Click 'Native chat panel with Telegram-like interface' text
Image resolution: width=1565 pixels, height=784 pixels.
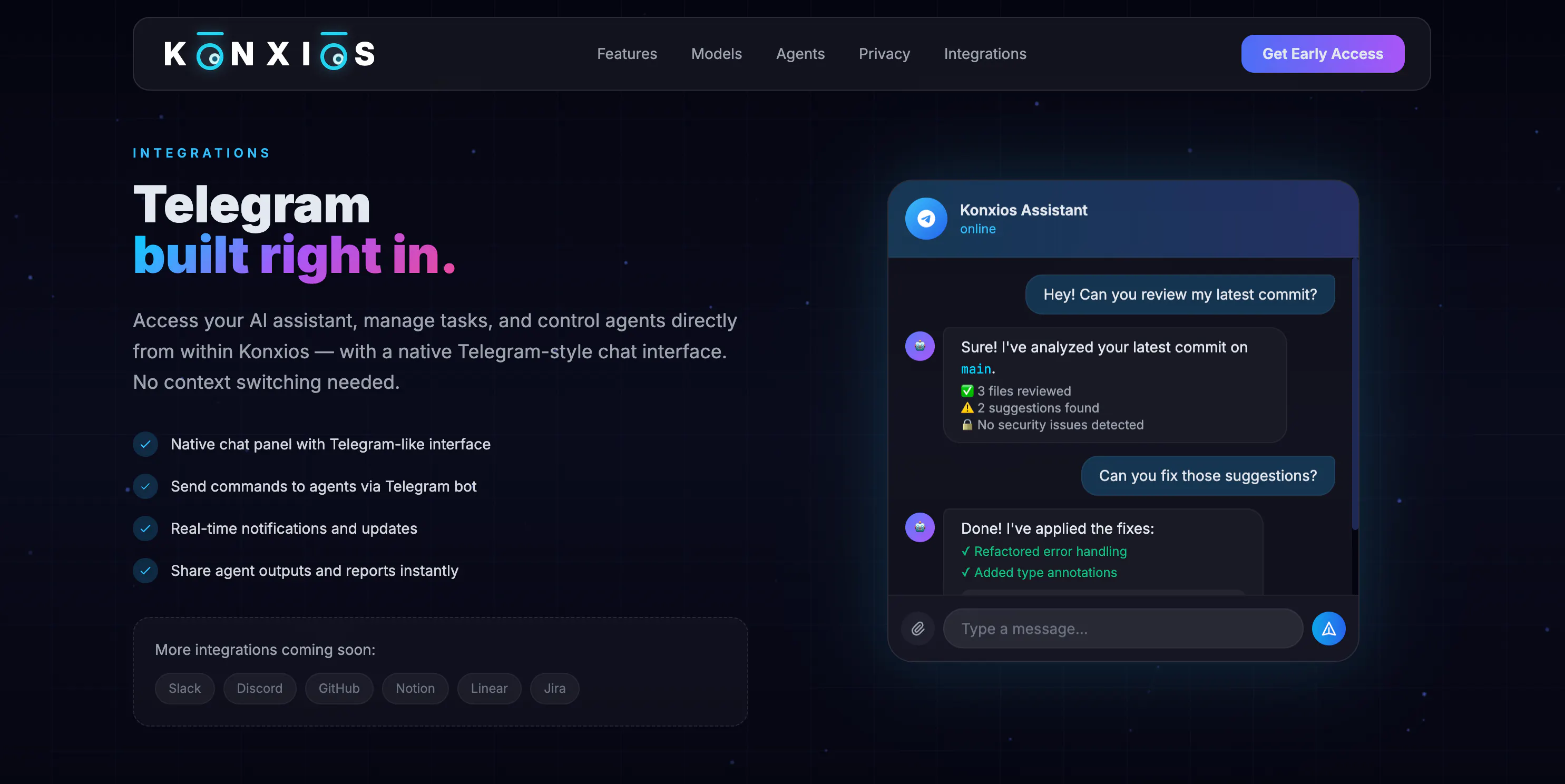(x=330, y=444)
